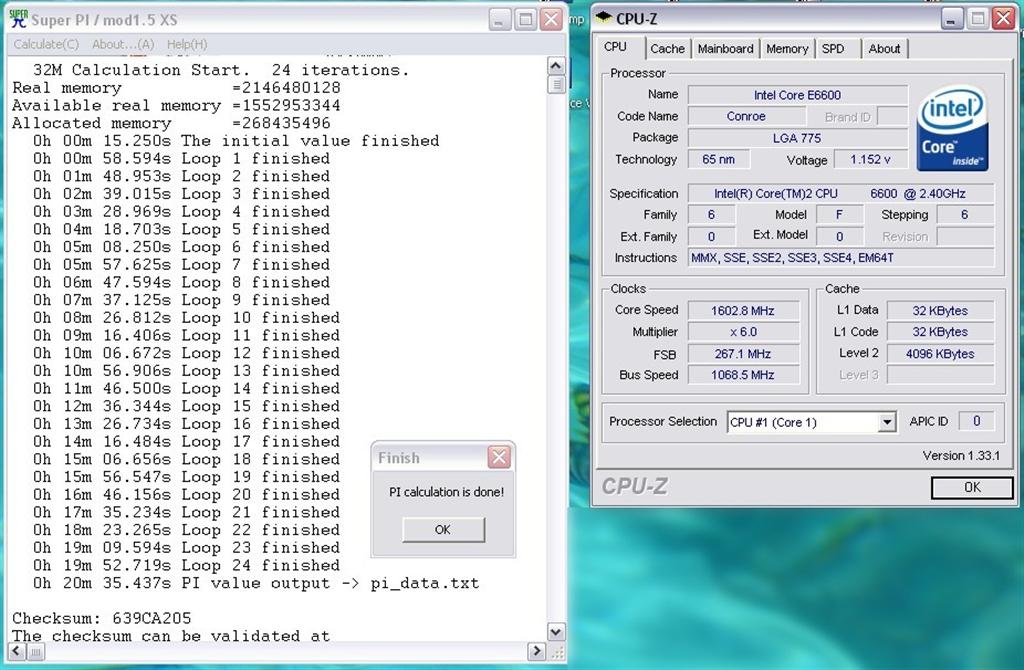Click the Stepping value '6' field
The height and width of the screenshot is (670, 1024).
point(965,215)
